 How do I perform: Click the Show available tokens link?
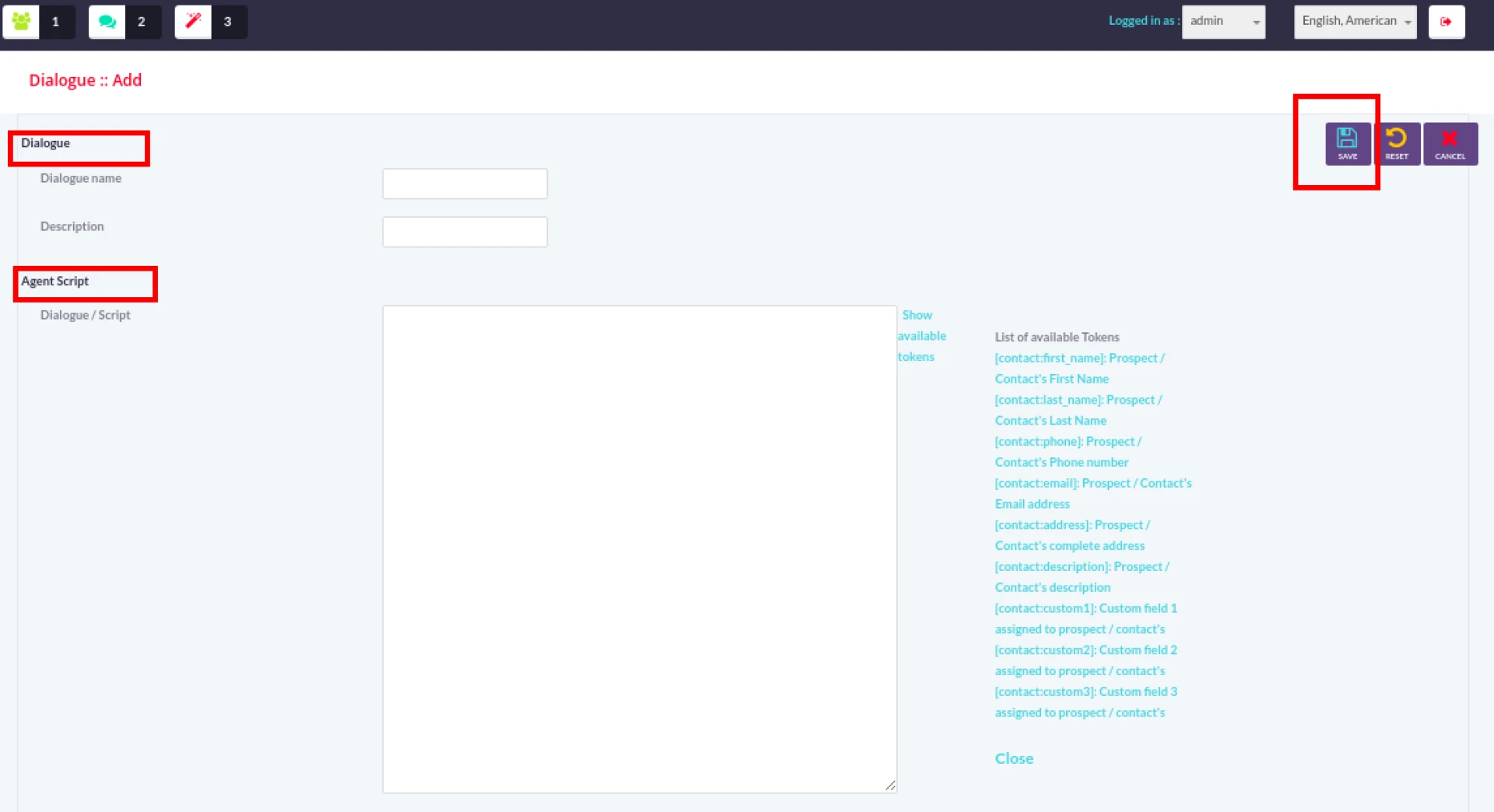tap(921, 336)
